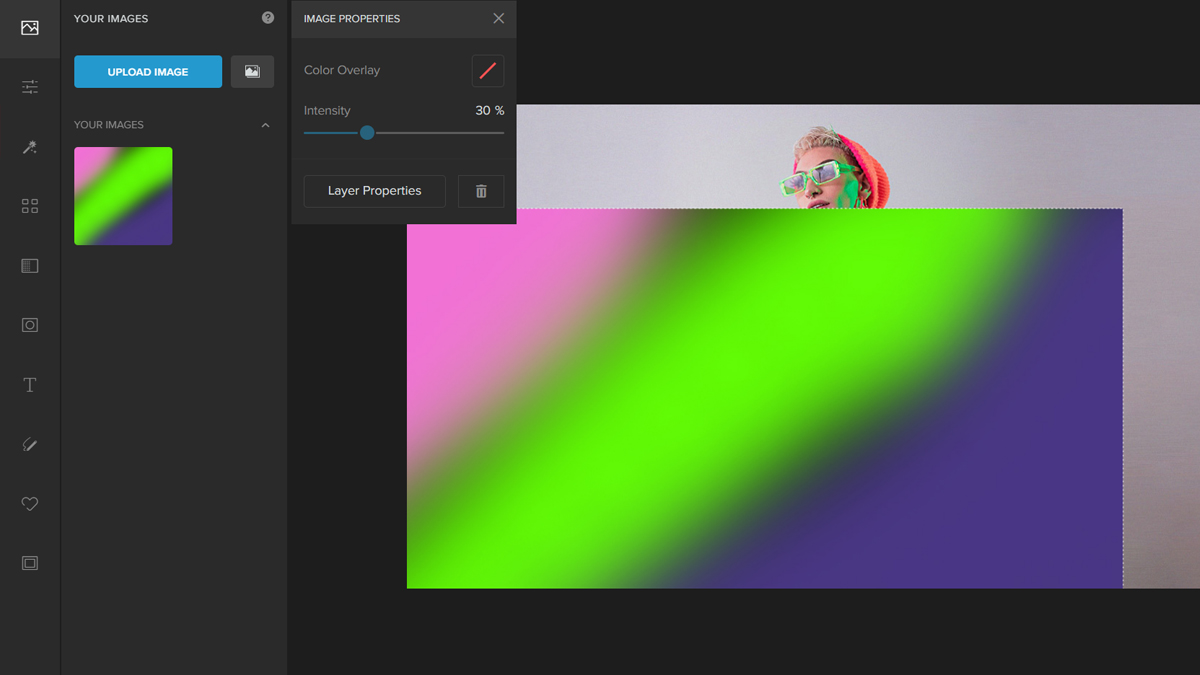Screen dimensions: 1200x675
Task: Open the Images tab in the sidebar
Action: pos(30,27)
